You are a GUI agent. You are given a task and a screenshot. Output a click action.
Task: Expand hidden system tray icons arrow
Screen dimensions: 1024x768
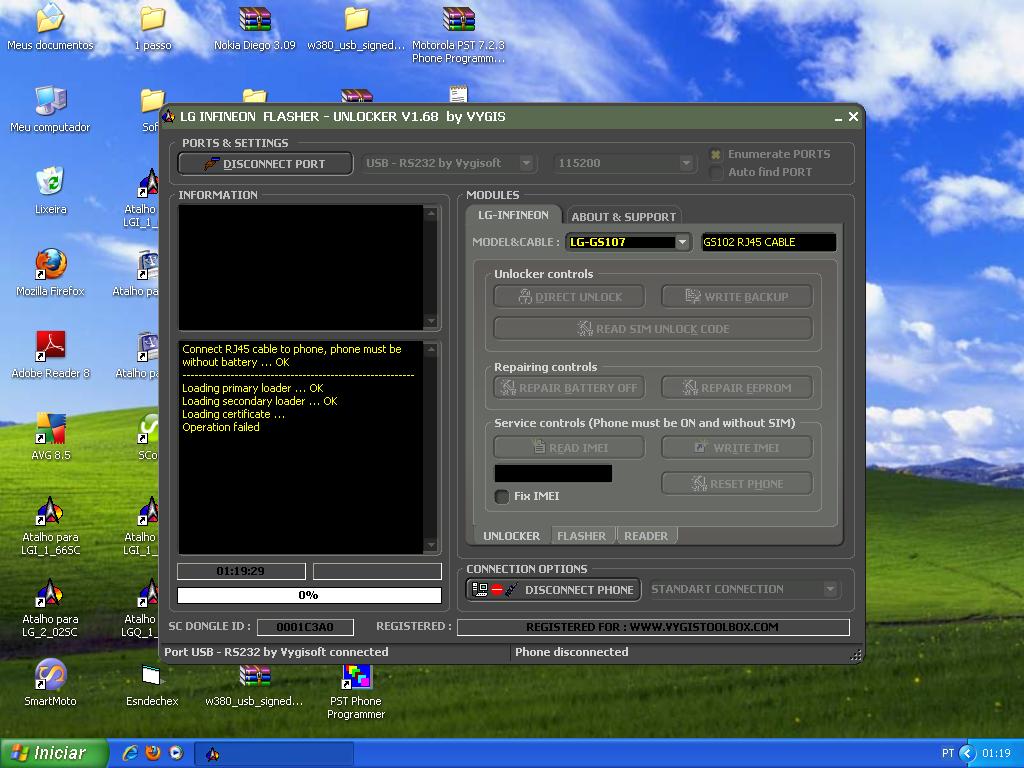(x=967, y=753)
